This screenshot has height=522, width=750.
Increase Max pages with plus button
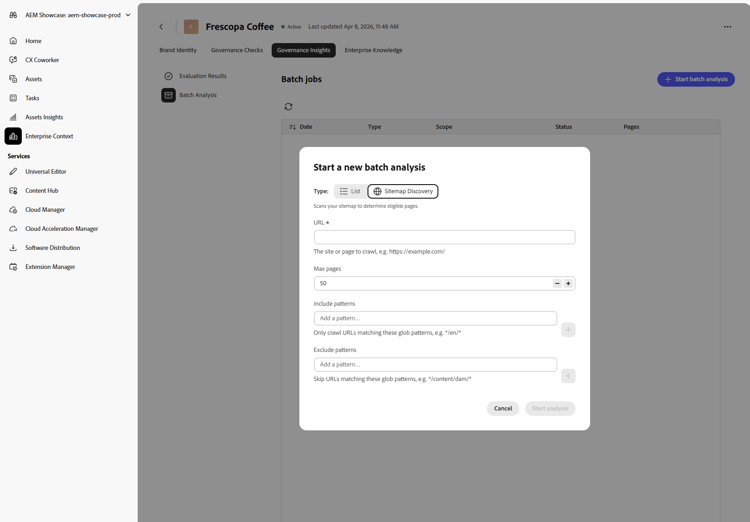click(568, 284)
